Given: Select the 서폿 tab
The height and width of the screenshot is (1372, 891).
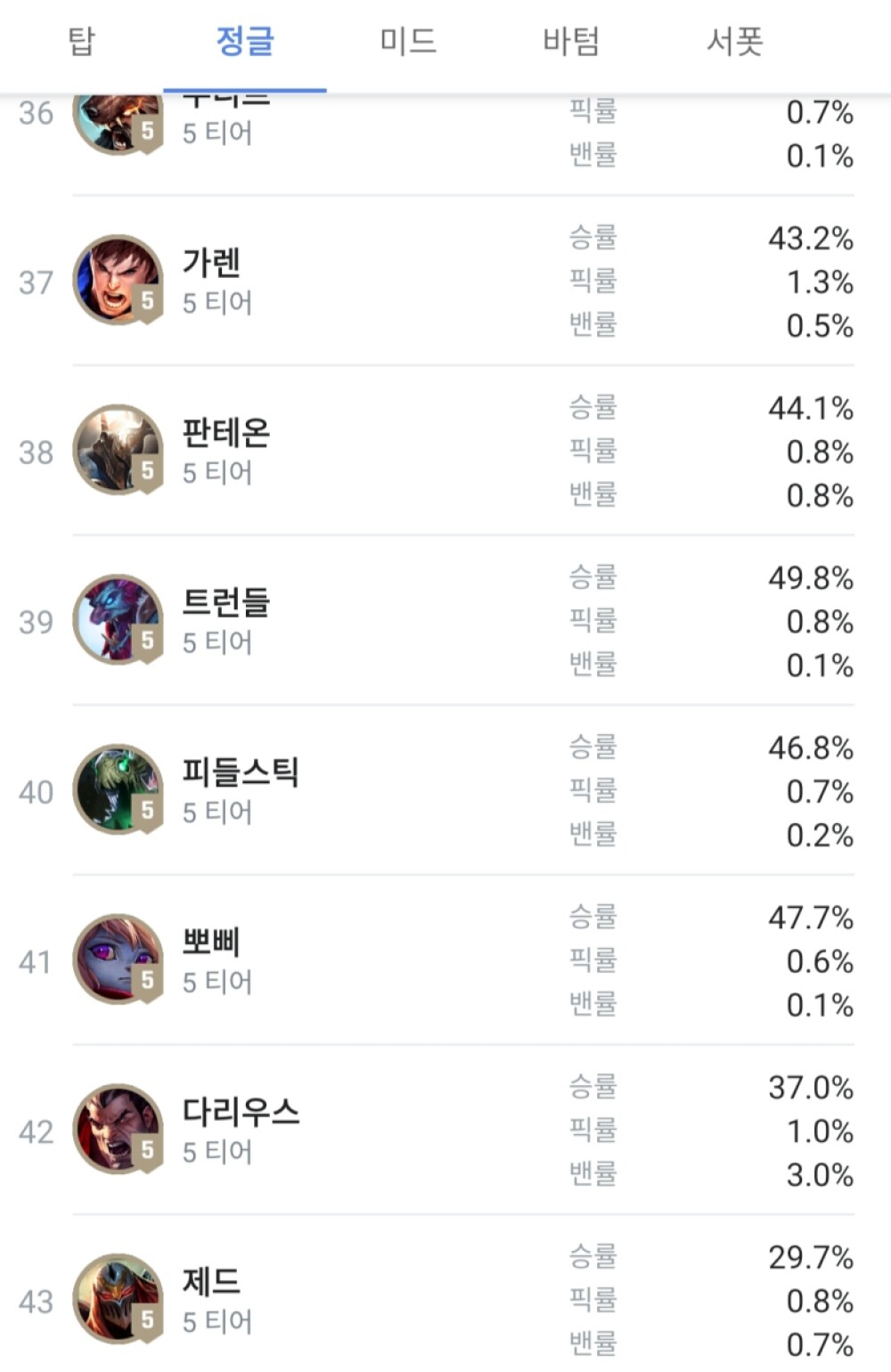Looking at the screenshot, I should (735, 42).
